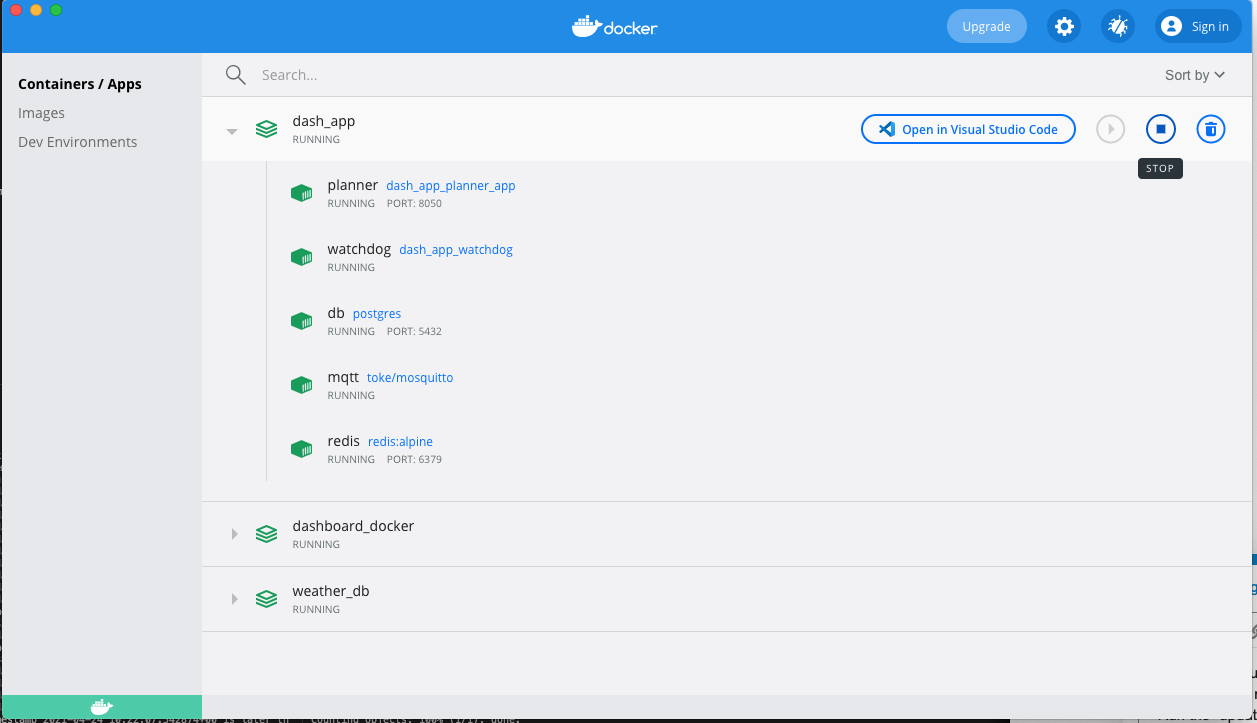
Task: Click the Docker whale logo in header
Action: coord(614,26)
